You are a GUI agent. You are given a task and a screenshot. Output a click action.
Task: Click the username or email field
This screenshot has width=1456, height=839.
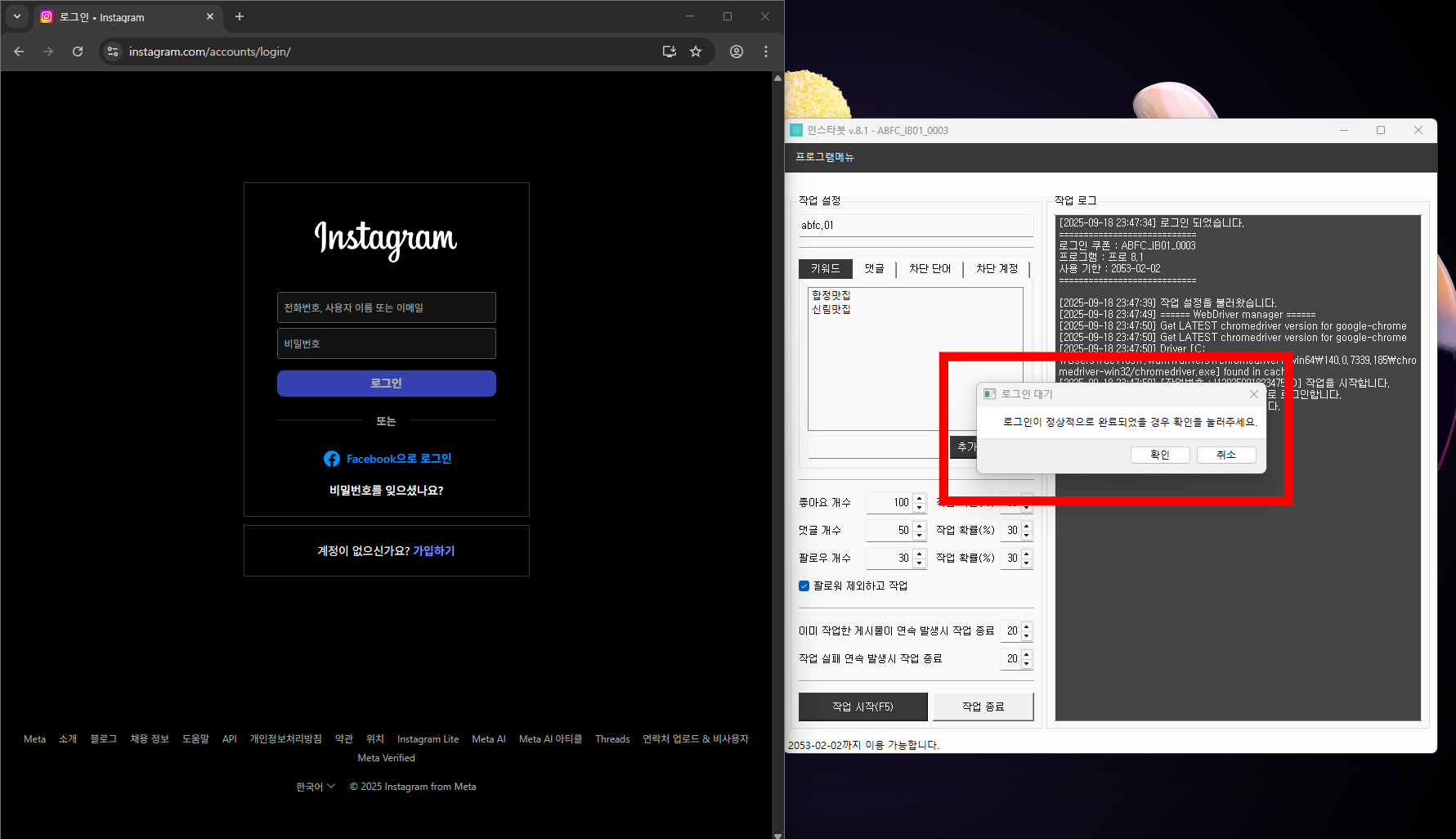click(x=387, y=307)
